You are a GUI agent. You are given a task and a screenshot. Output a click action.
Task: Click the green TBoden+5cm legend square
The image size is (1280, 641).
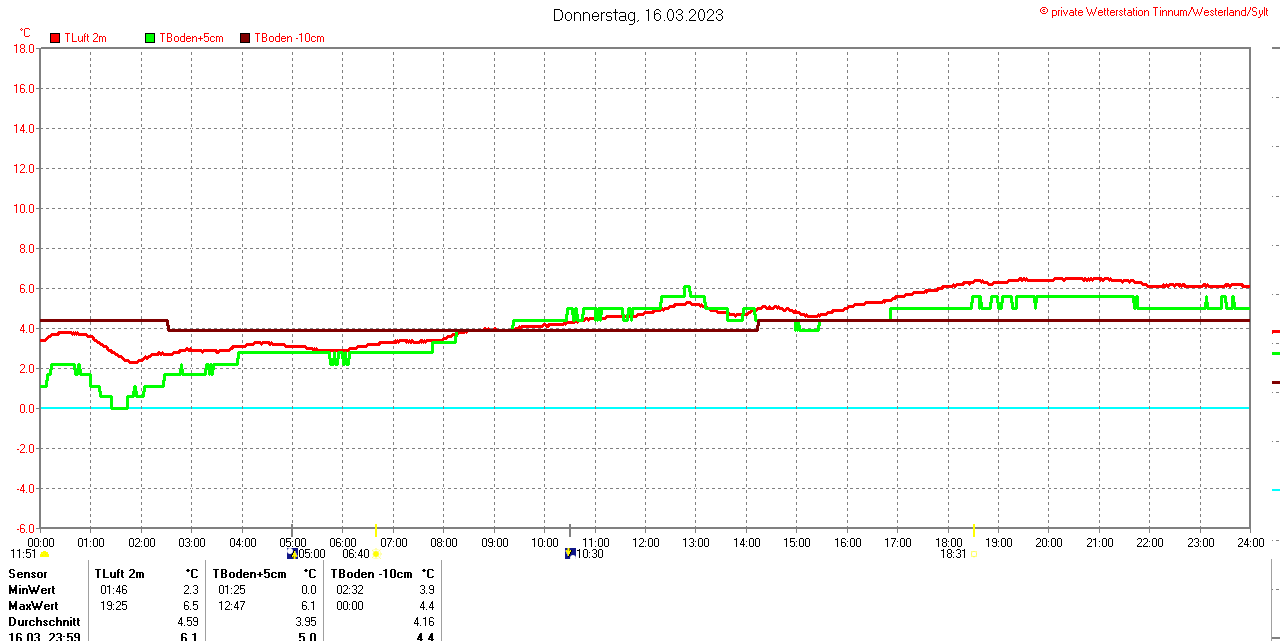point(150,38)
